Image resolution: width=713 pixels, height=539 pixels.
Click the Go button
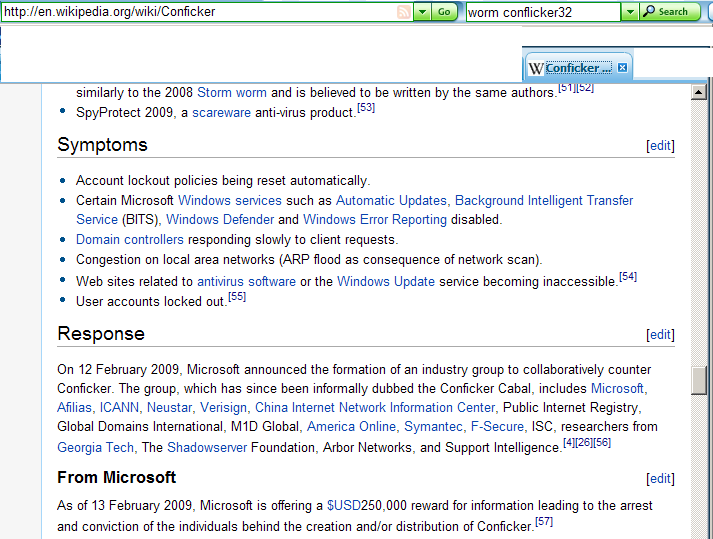click(x=444, y=12)
